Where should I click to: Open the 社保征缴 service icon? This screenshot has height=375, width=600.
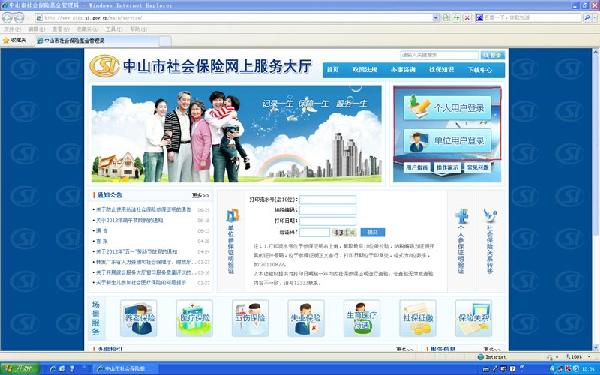(x=417, y=318)
